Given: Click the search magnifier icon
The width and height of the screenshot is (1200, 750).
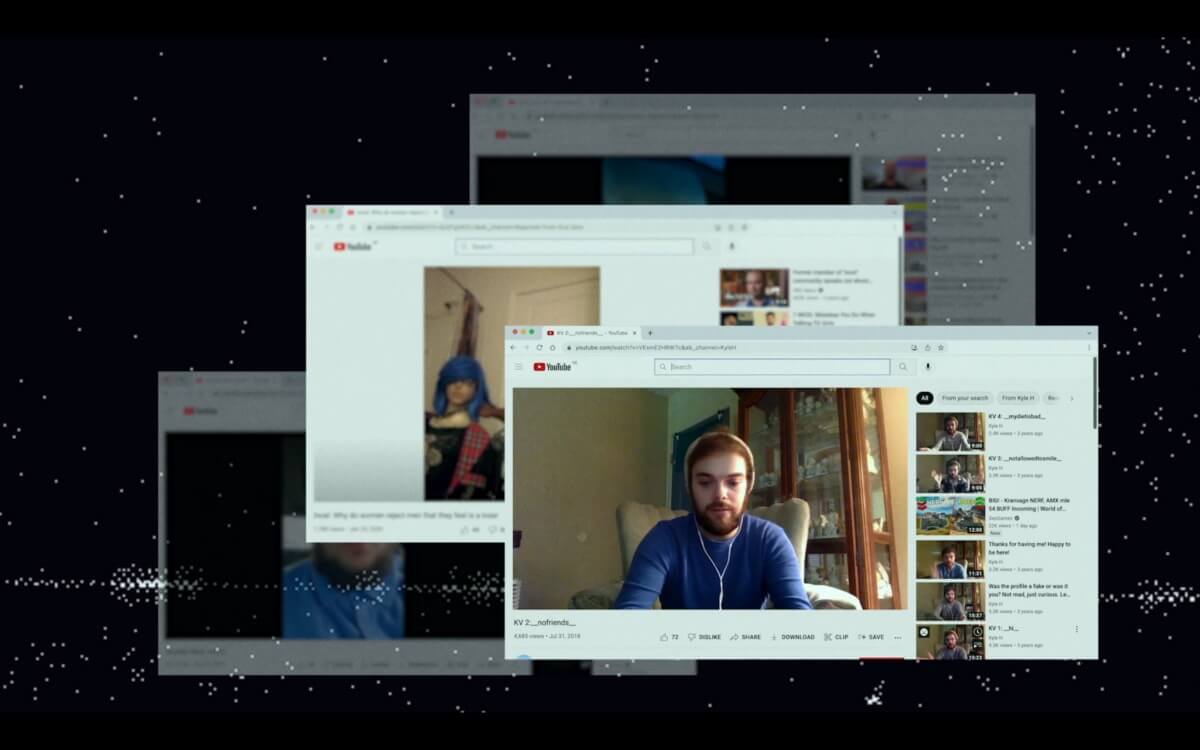Looking at the screenshot, I should (903, 366).
